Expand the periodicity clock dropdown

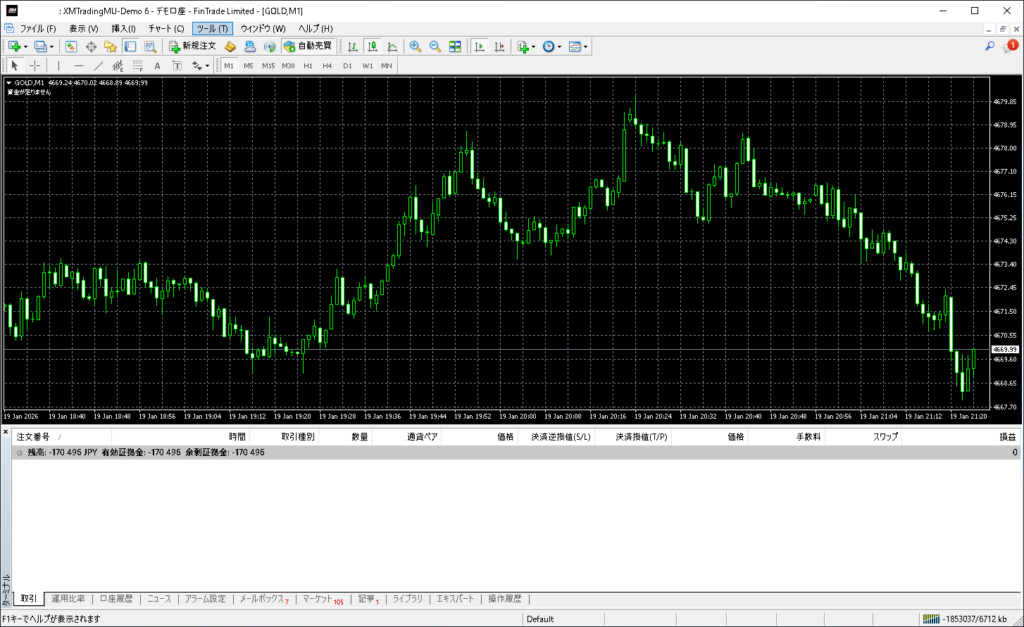click(x=560, y=46)
